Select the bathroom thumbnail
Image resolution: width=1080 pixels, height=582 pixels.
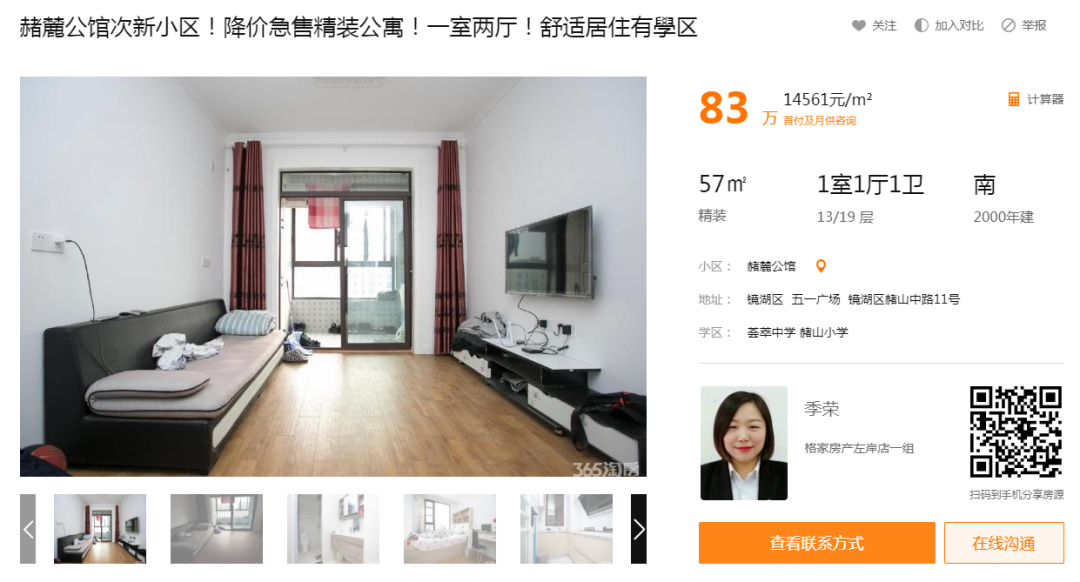click(x=333, y=529)
